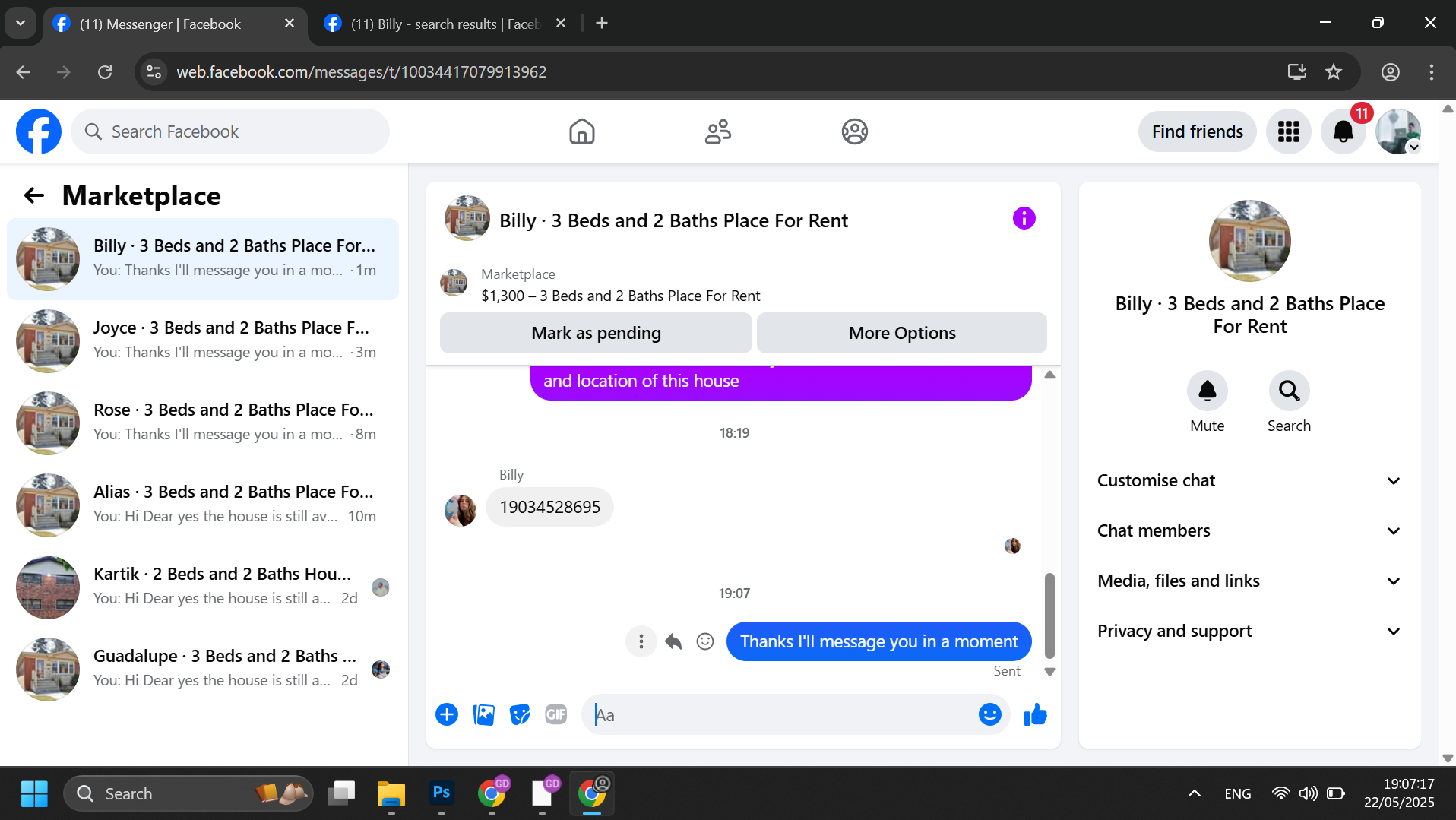Image resolution: width=1456 pixels, height=820 pixels.
Task: Open the apps grid menu
Action: pos(1288,131)
